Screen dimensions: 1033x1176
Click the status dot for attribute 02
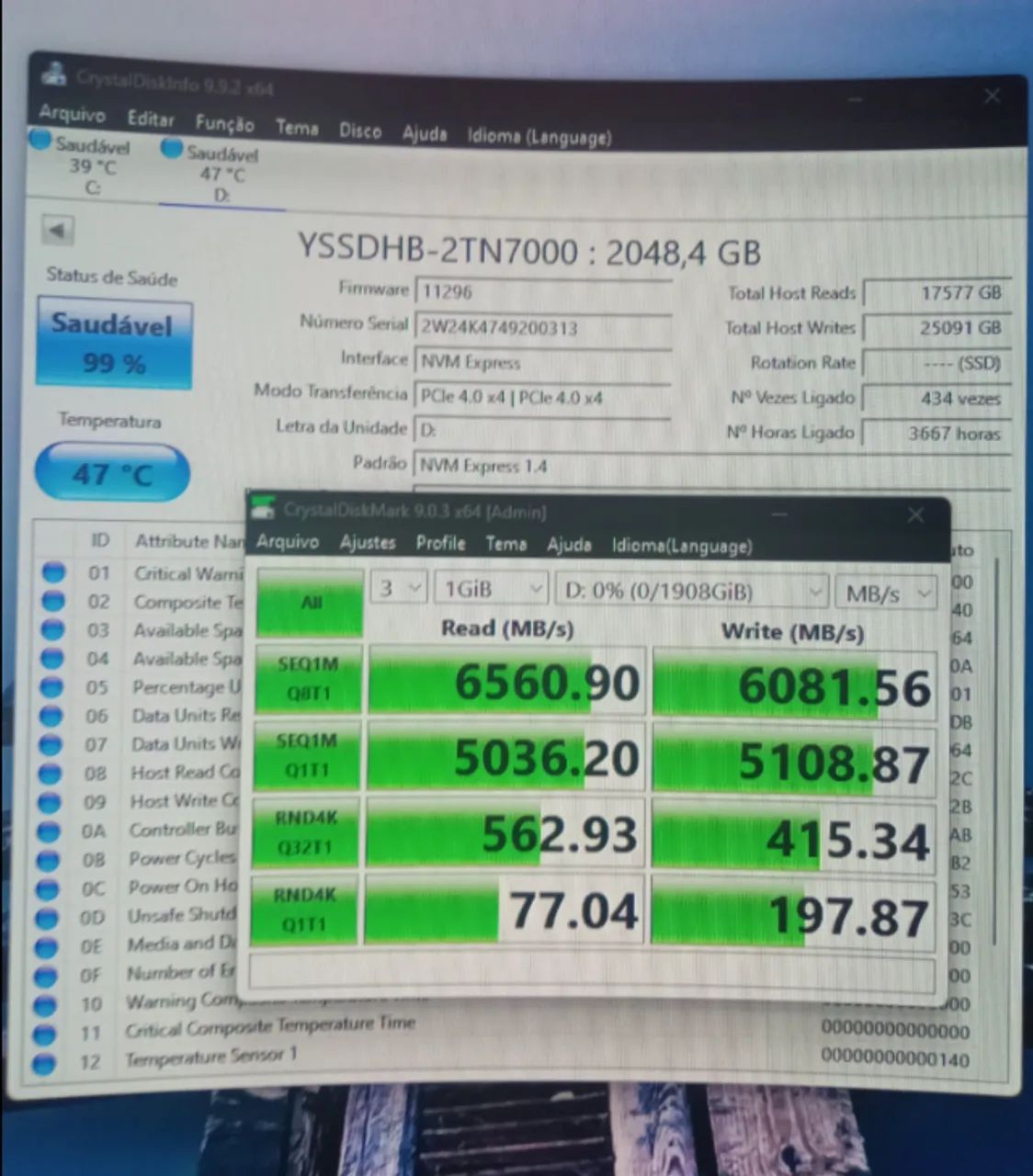[x=53, y=601]
